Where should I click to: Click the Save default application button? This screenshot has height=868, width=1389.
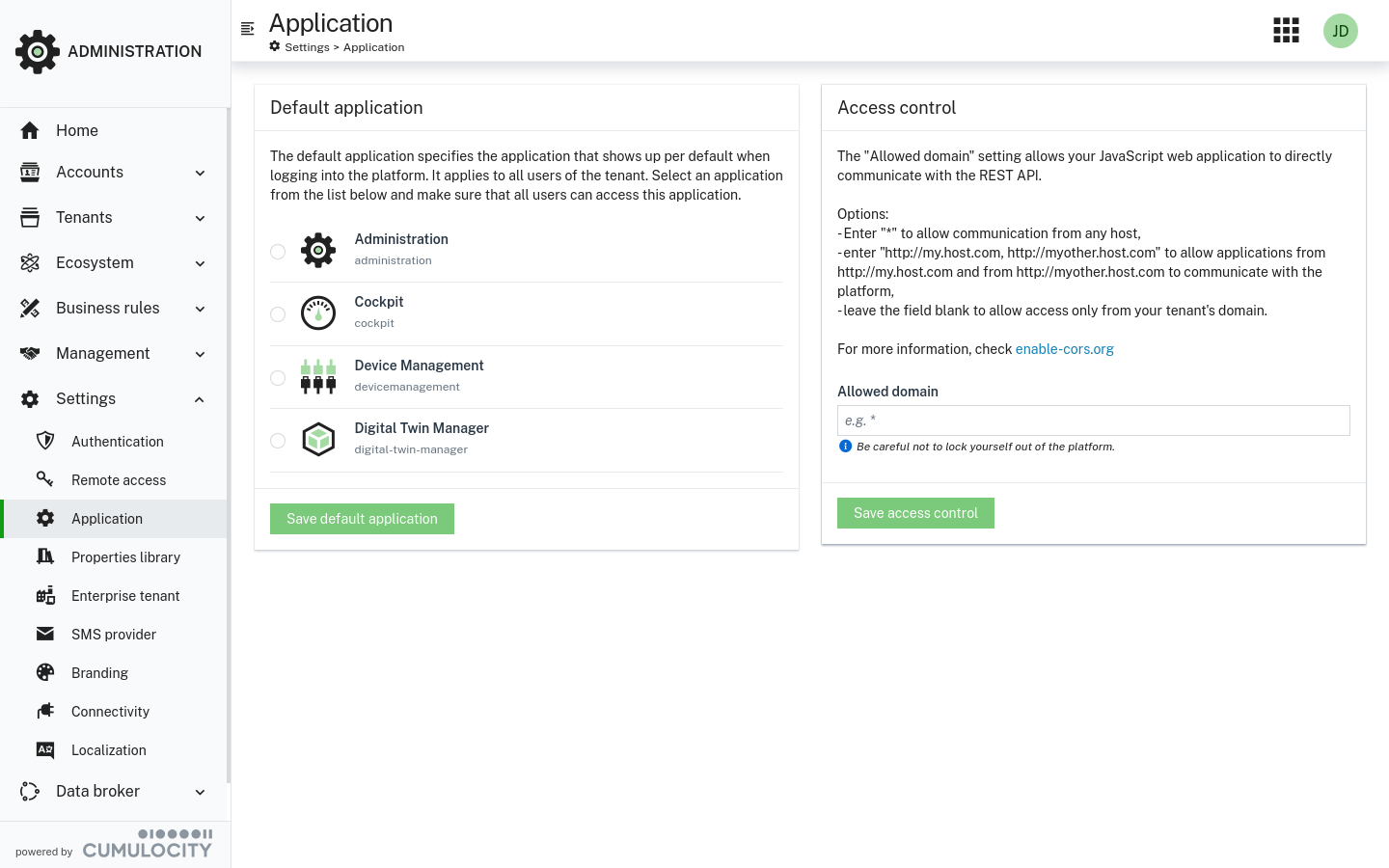(x=362, y=518)
